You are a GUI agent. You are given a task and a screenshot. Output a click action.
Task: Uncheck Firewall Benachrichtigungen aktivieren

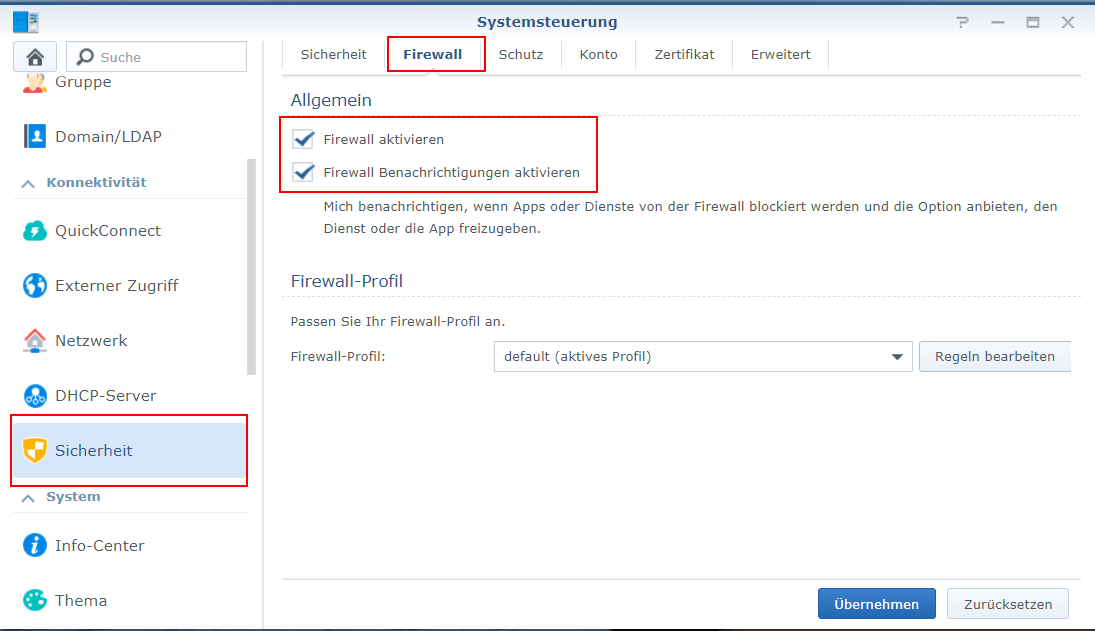pos(303,172)
